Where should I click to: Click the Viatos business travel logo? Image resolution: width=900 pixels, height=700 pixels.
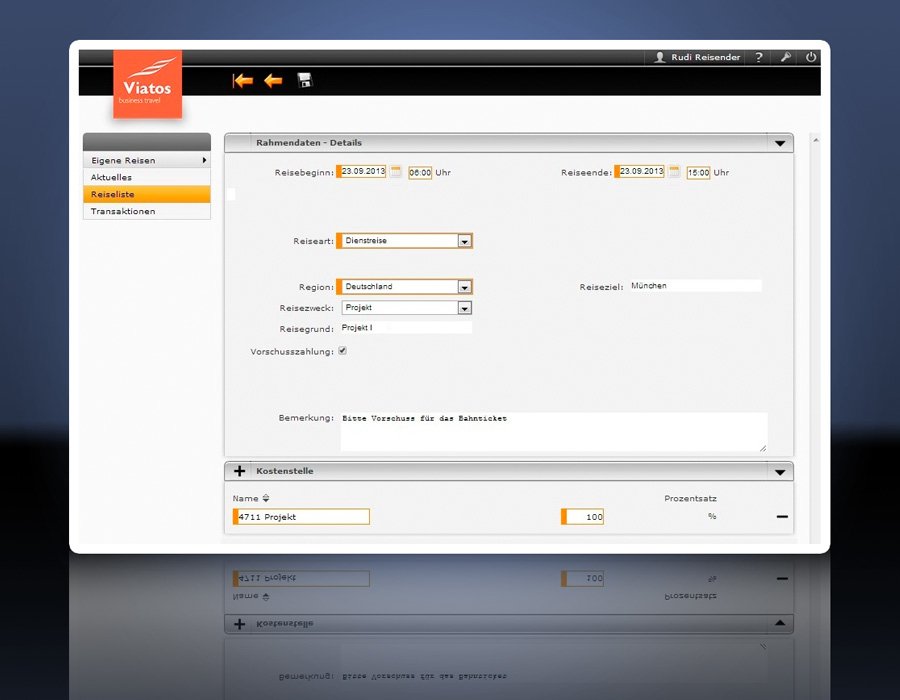tap(148, 84)
